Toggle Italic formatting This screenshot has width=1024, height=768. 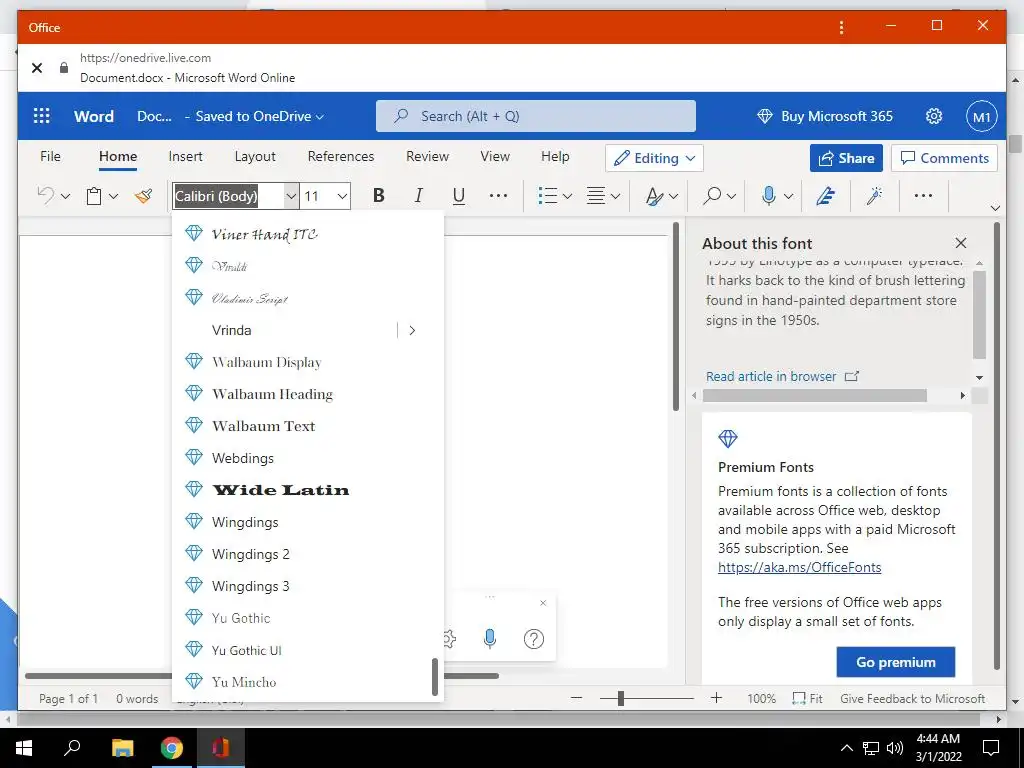coord(419,195)
